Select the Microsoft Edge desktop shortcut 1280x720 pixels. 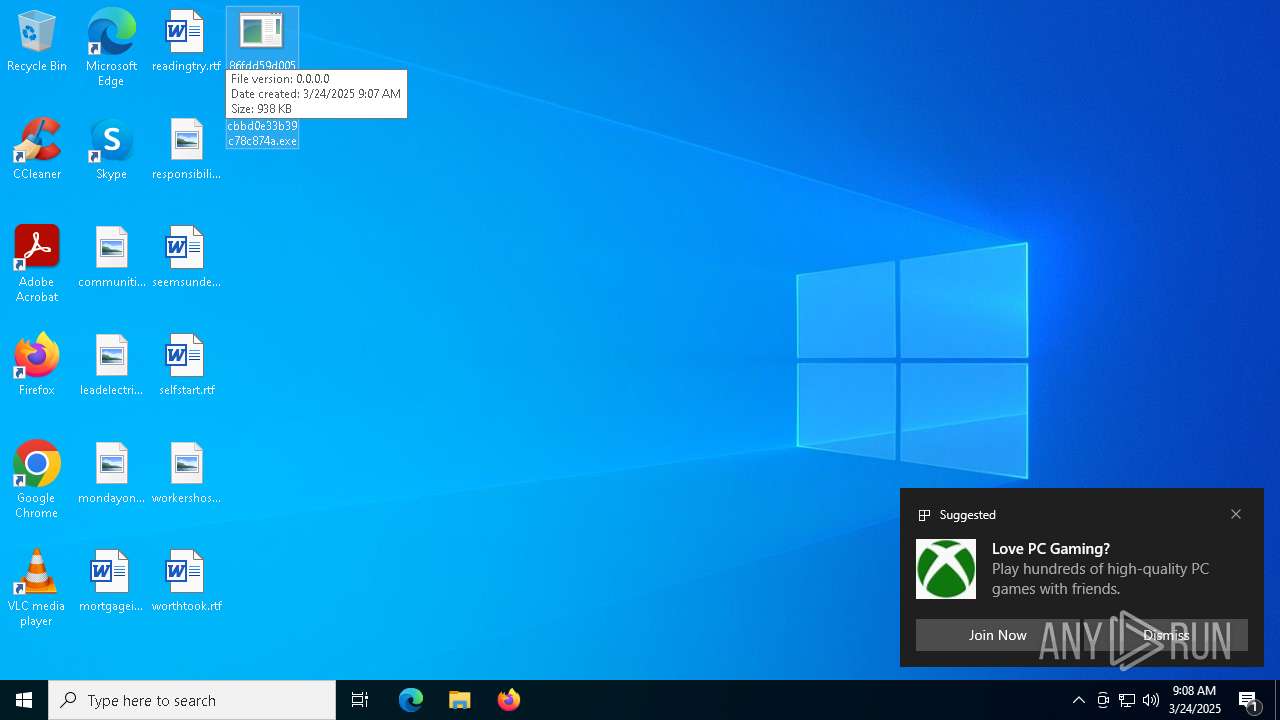(x=111, y=47)
